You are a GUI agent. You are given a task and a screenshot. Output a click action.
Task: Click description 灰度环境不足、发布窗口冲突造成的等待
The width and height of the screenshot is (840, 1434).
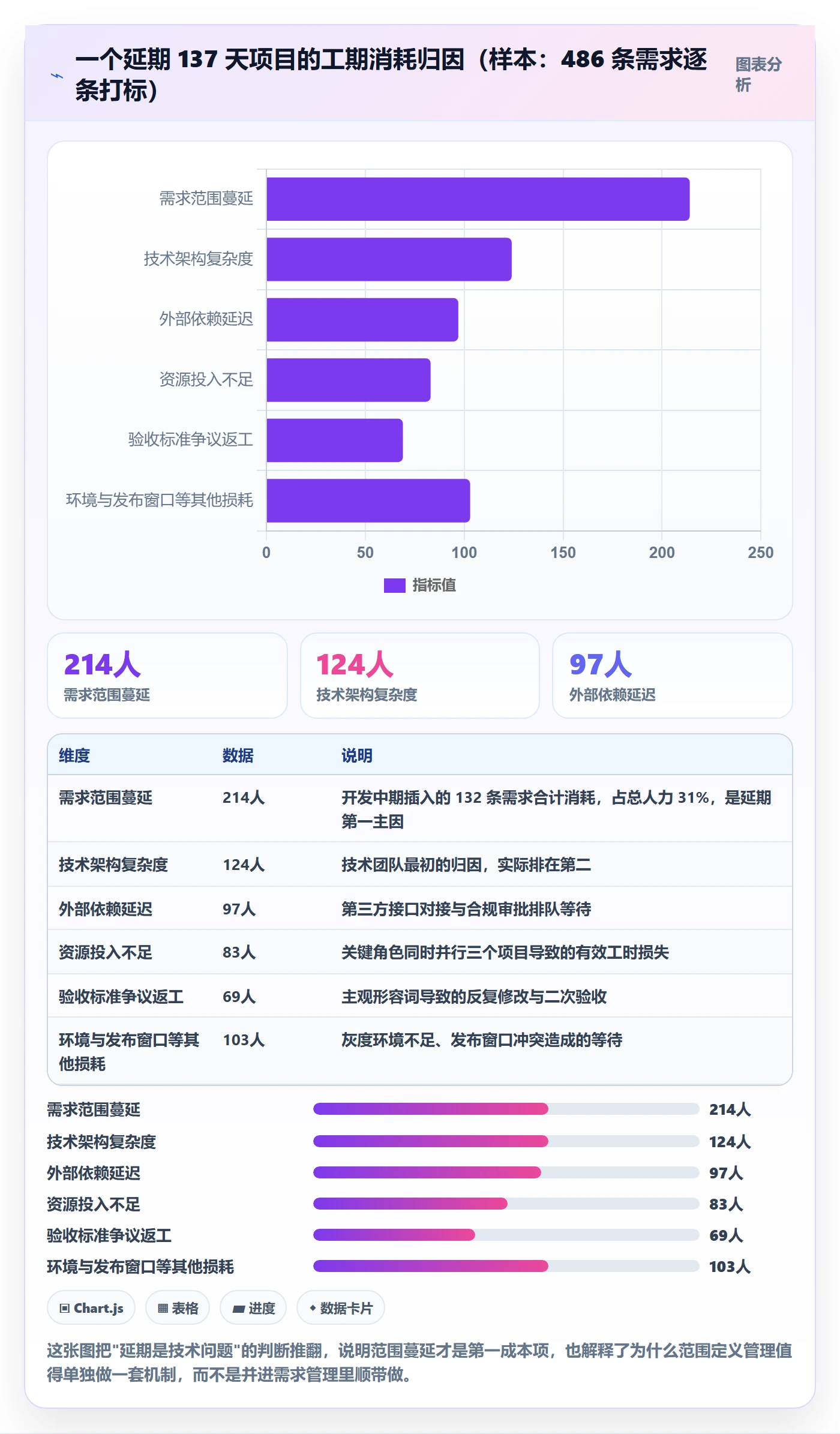coord(482,1040)
